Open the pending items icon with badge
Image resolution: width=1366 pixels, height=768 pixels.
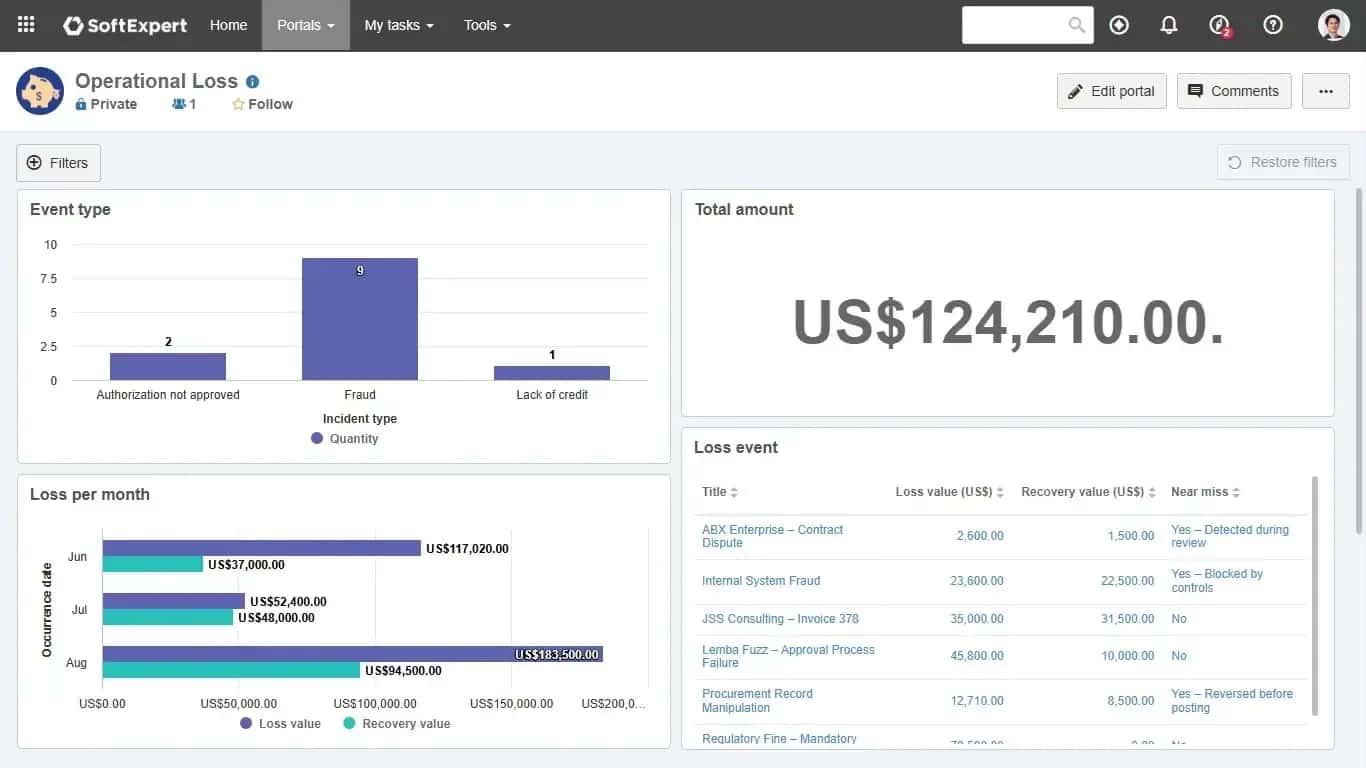tap(1220, 25)
